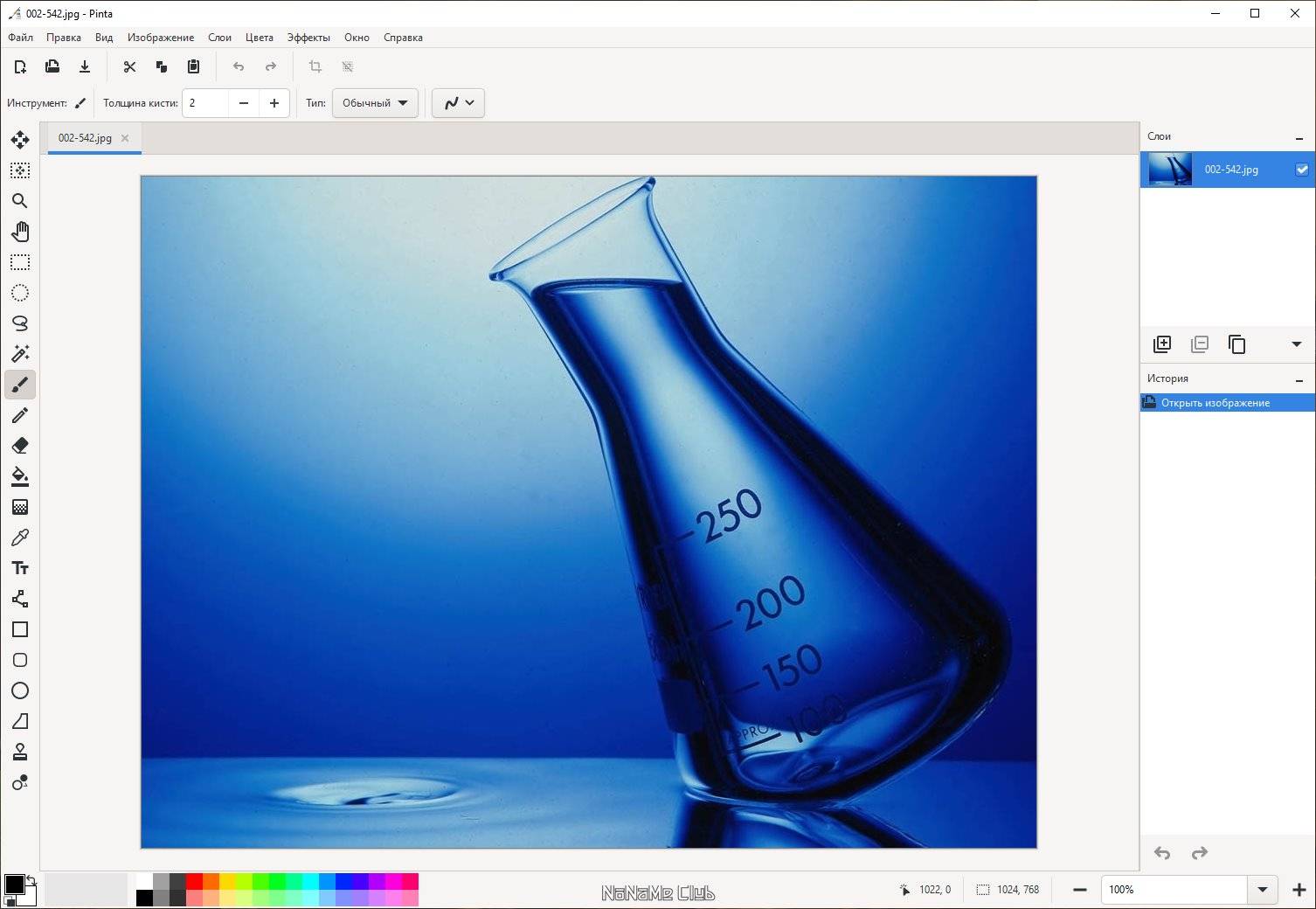Select the Clone Stamp tool
This screenshot has height=909, width=1316.
[20, 752]
